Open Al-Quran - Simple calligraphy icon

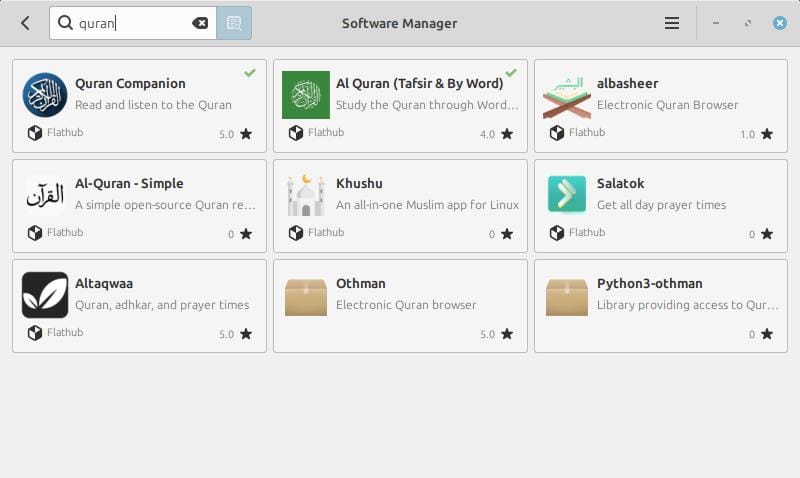(45, 195)
